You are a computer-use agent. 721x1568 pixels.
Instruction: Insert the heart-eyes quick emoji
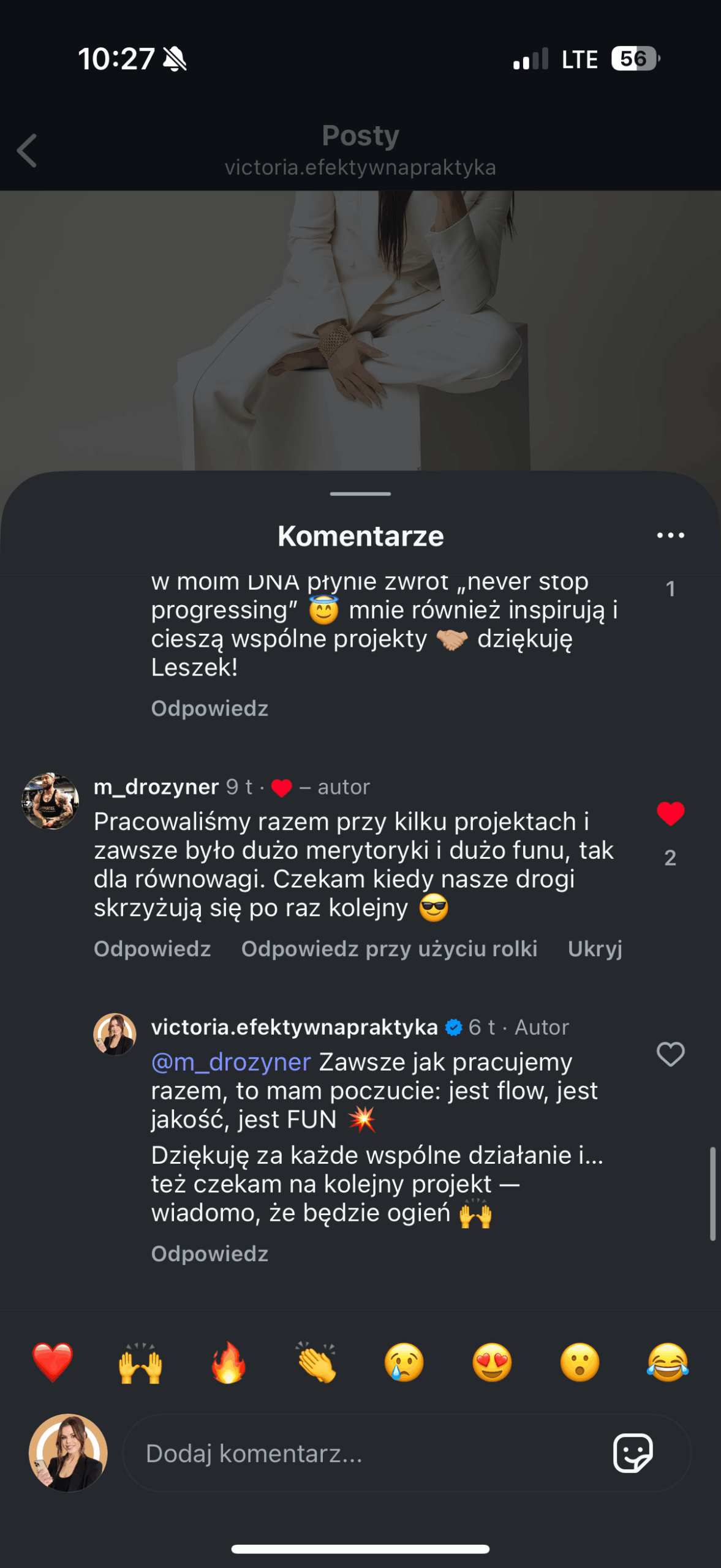click(492, 1363)
